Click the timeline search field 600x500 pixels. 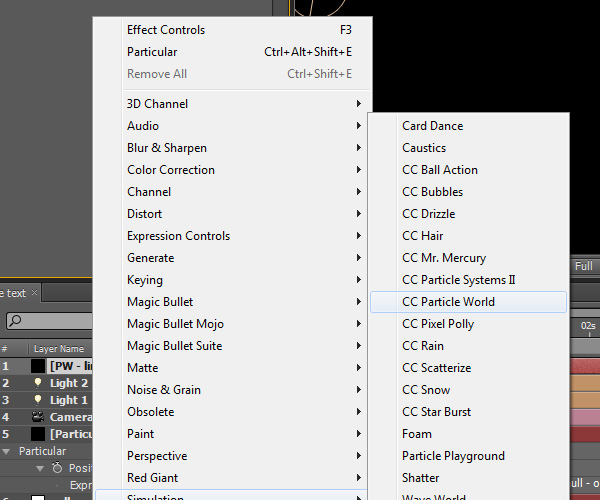(x=50, y=321)
